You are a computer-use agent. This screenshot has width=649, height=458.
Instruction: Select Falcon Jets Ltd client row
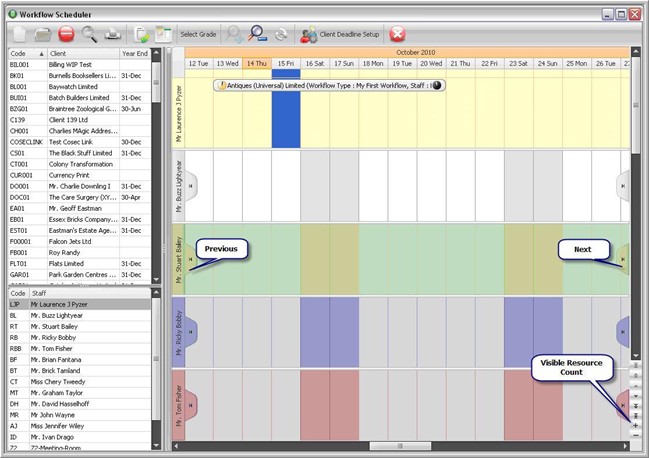pyautogui.click(x=79, y=242)
